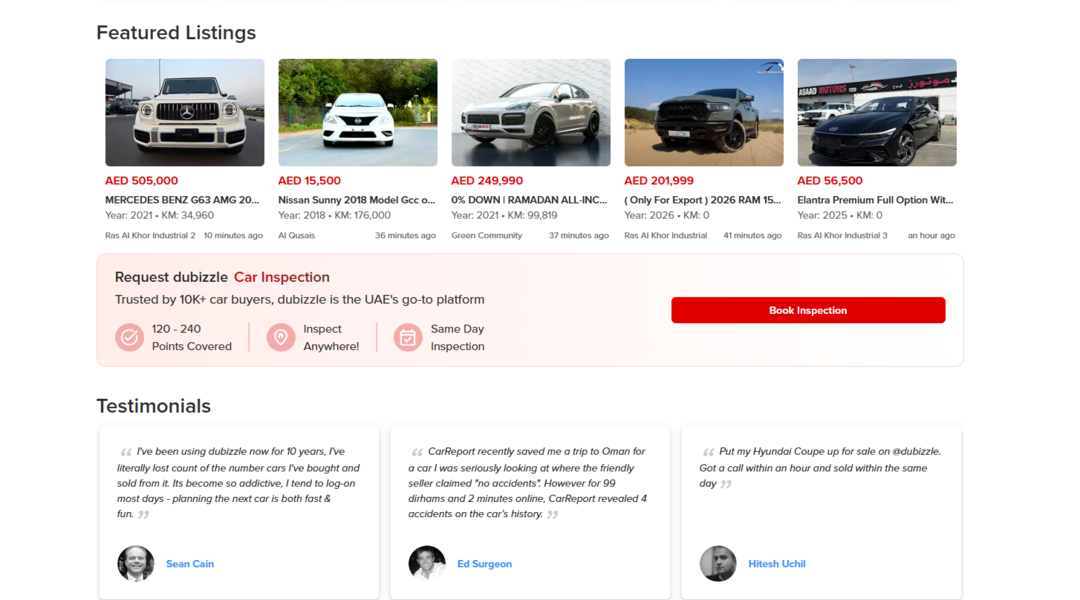Click Ed Surgeon's avatar picture
Screen dimensions: 1080x600
click(x=427, y=563)
